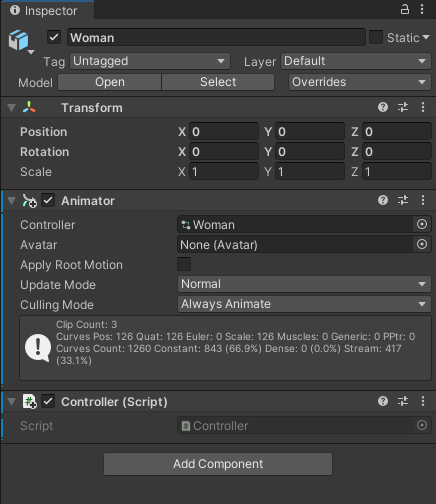The width and height of the screenshot is (436, 504).
Task: Click the warning info icon
Action: click(38, 348)
